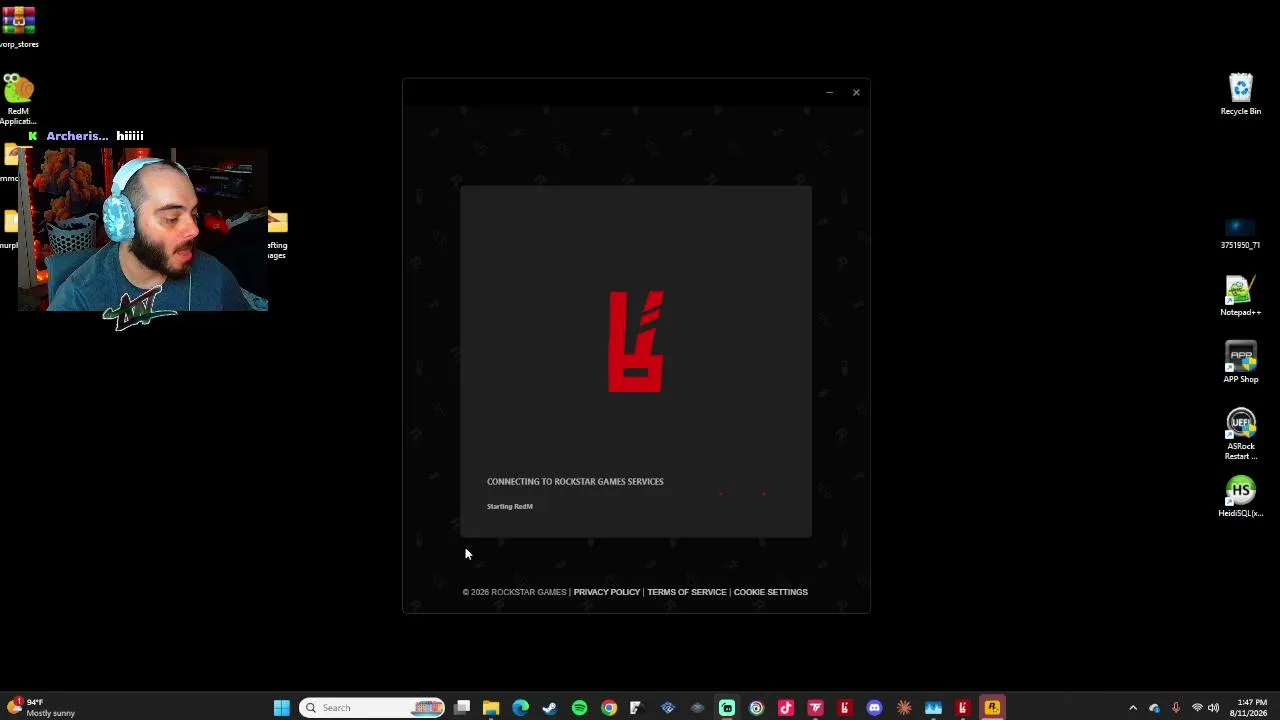Select the HeidiSQL desktop shortcut
1280x720 pixels.
[x=1240, y=497]
